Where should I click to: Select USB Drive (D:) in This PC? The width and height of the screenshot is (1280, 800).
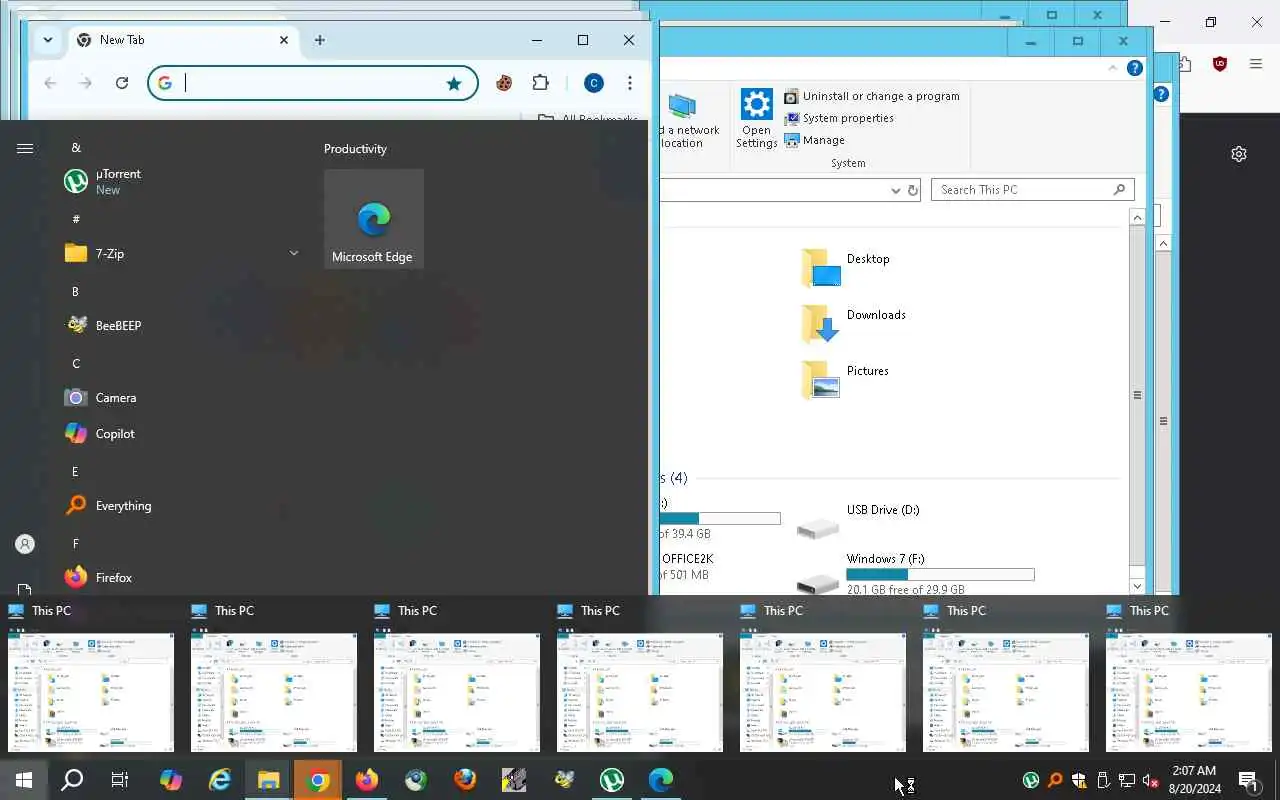click(858, 520)
